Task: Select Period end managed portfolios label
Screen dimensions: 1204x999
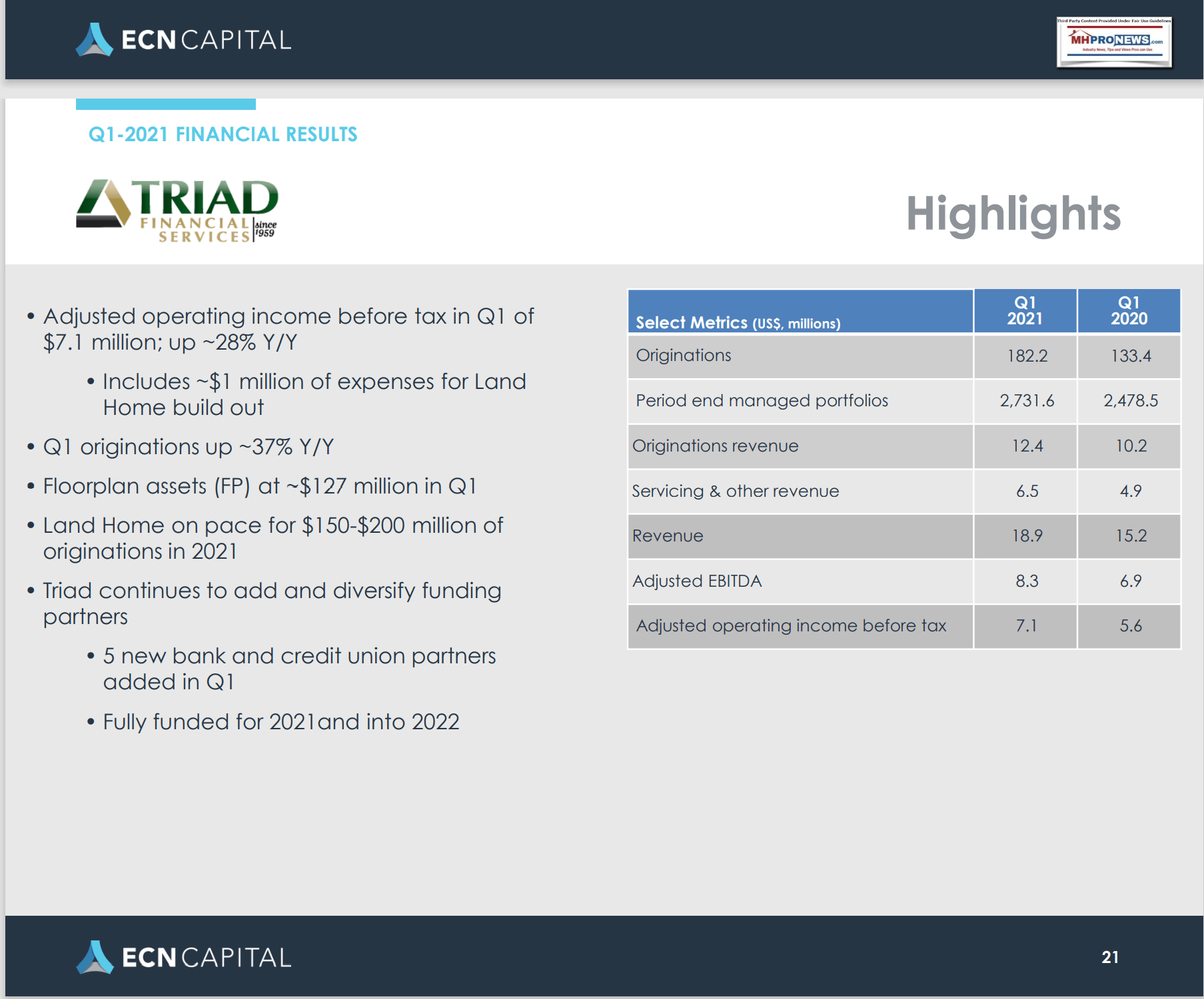Action: 762,401
